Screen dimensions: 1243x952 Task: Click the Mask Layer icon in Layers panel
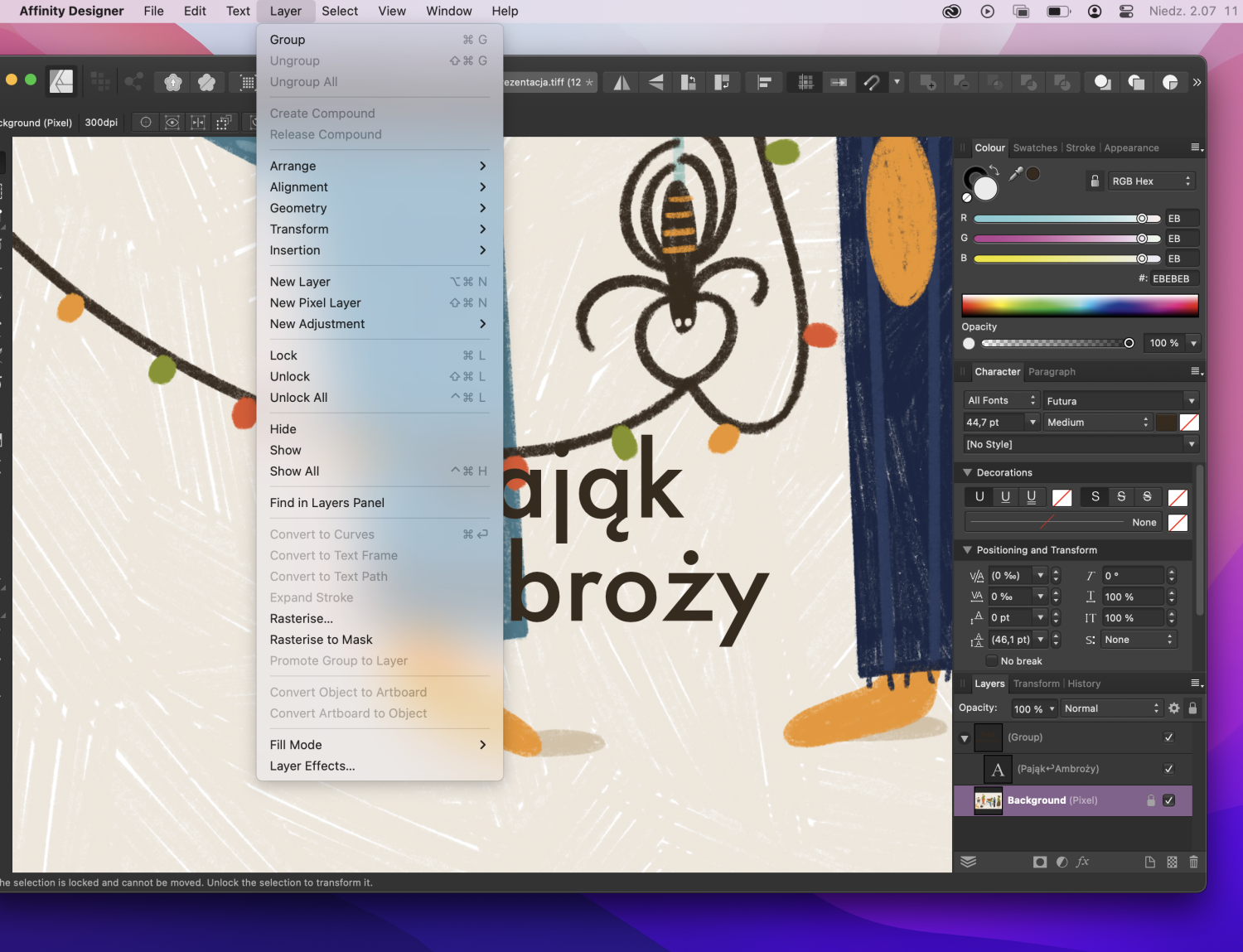tap(1039, 862)
